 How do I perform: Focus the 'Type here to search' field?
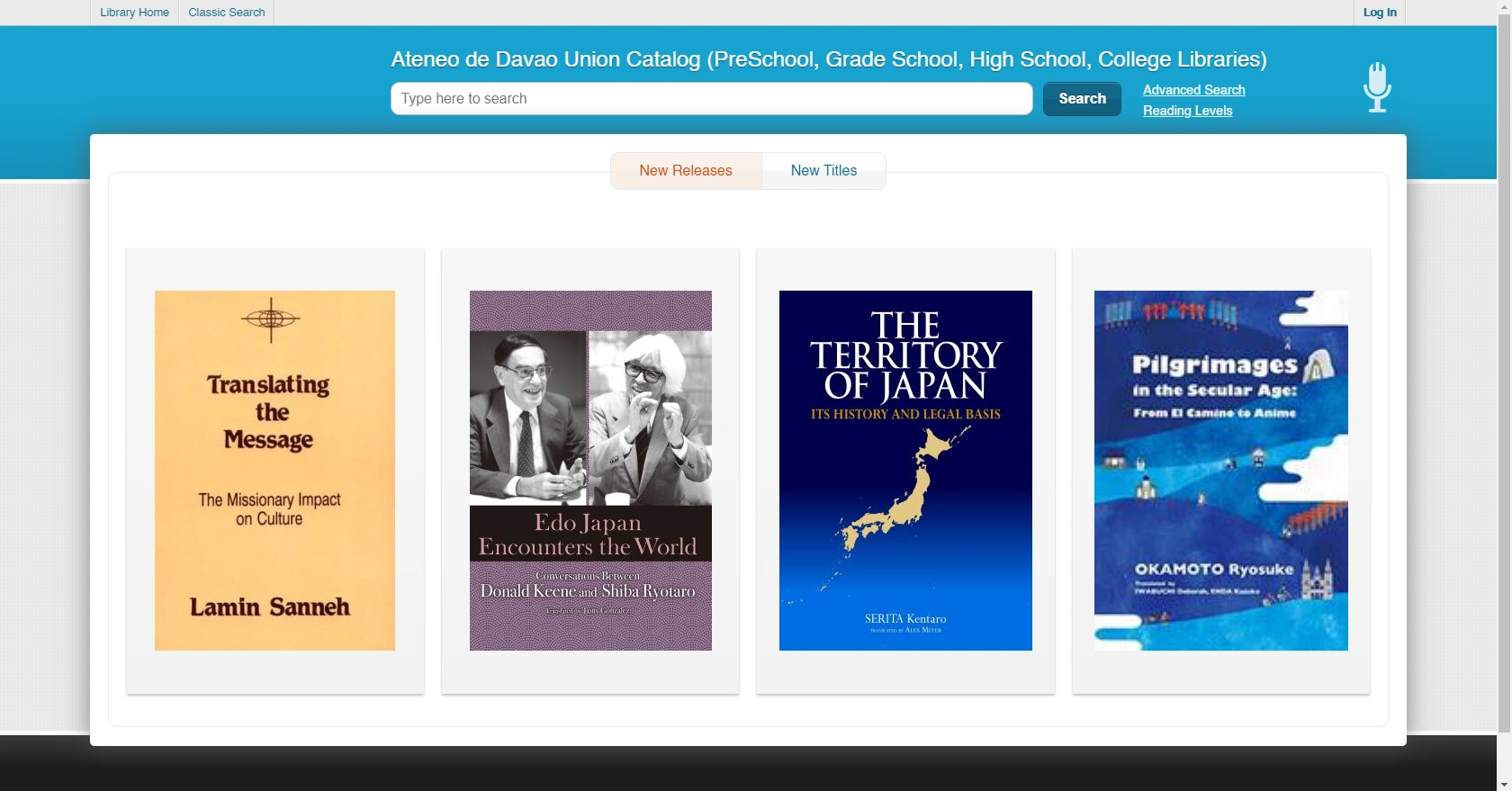click(x=712, y=99)
